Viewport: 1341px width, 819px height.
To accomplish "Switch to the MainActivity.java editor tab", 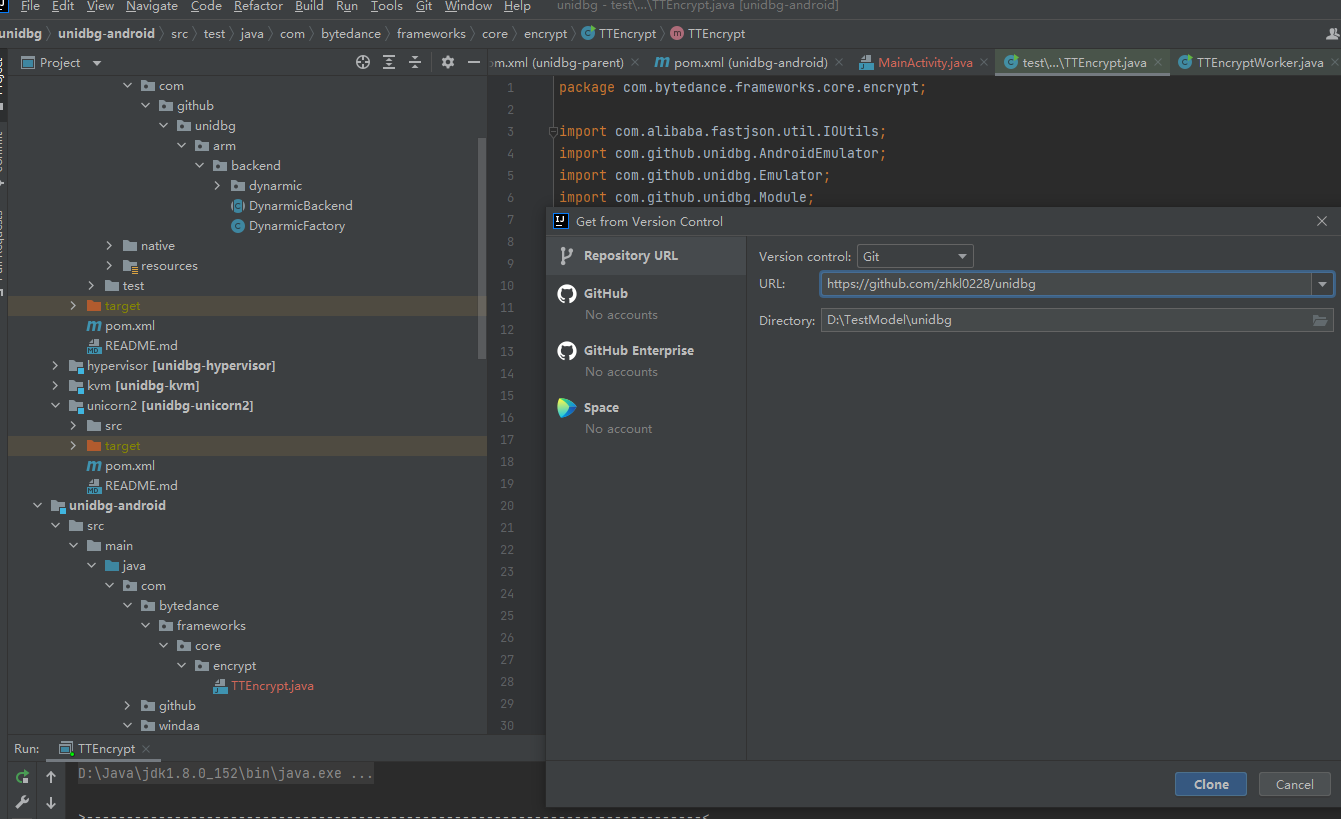I will (924, 62).
